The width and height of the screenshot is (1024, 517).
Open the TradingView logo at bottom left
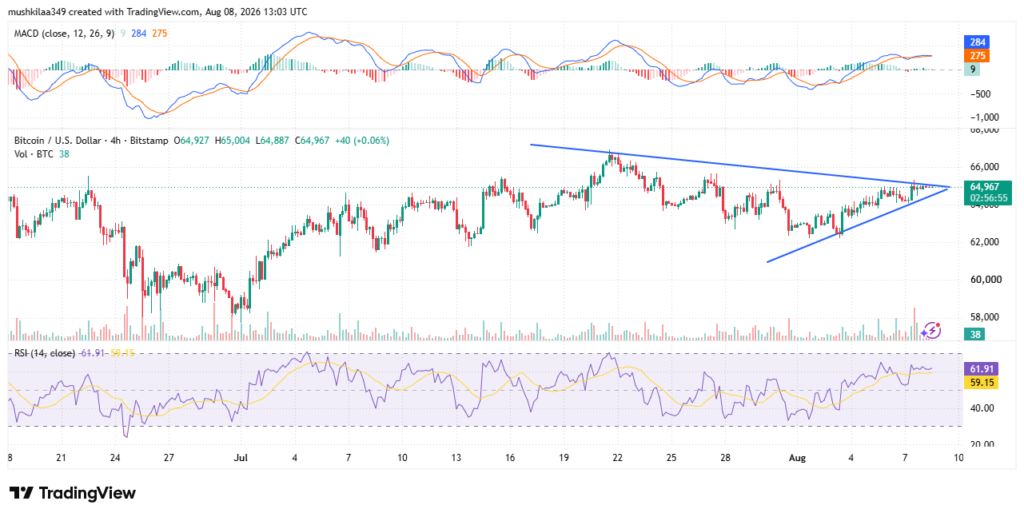point(72,492)
